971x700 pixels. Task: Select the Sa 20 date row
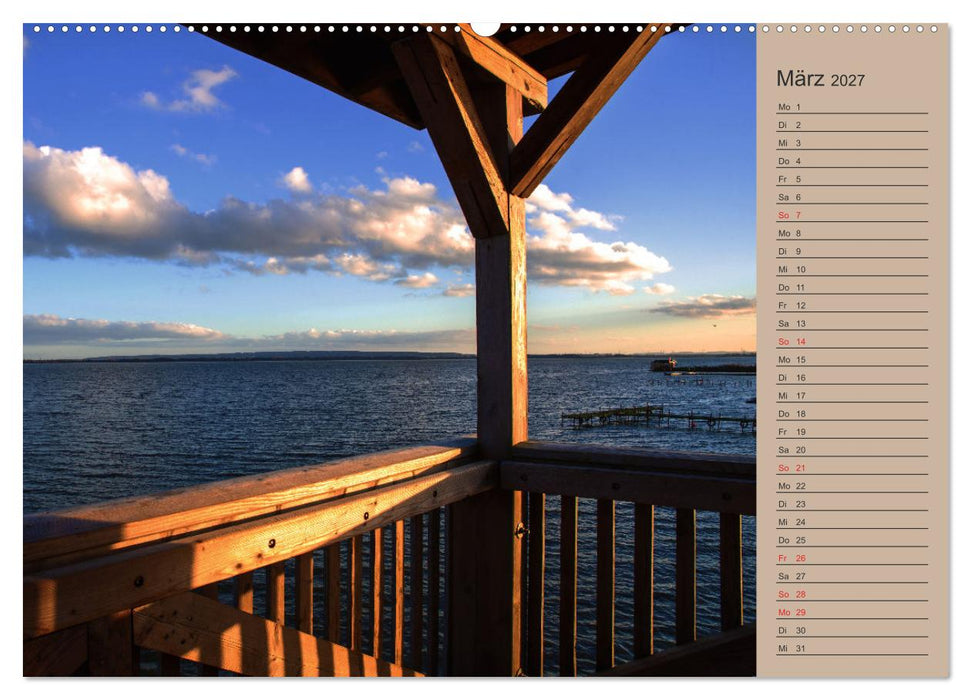[x=852, y=450]
